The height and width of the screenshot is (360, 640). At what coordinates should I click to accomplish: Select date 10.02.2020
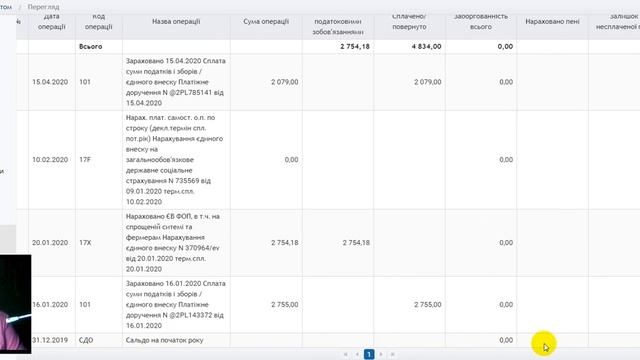point(50,160)
